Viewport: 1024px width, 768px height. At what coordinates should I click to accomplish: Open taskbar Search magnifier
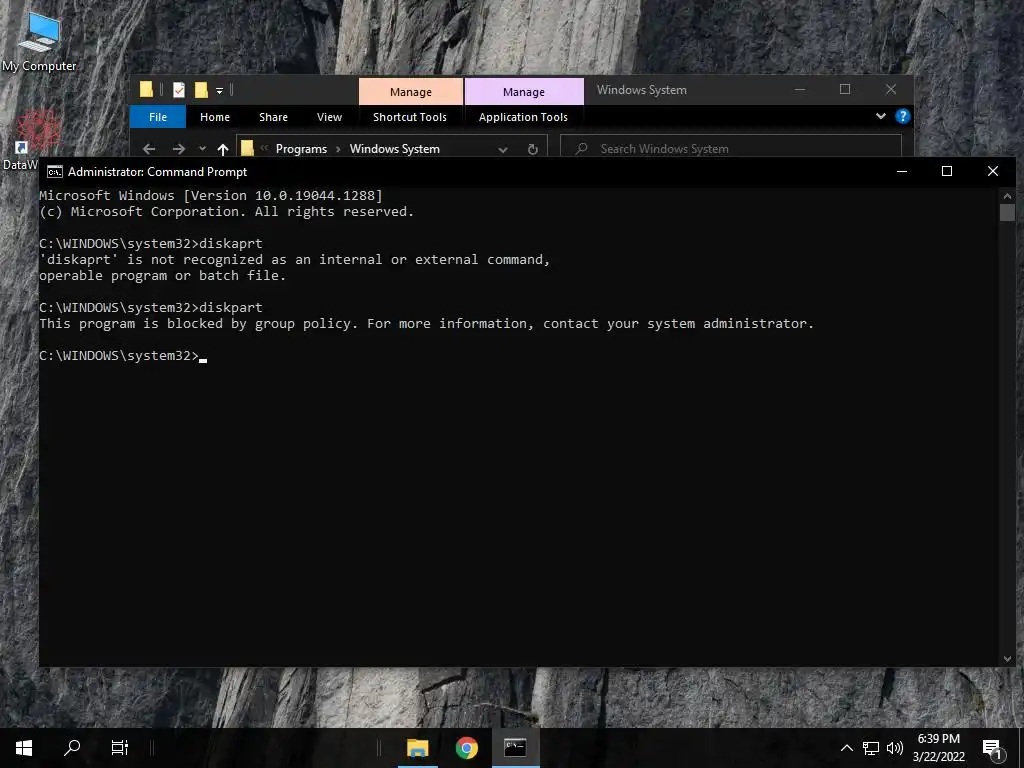72,748
